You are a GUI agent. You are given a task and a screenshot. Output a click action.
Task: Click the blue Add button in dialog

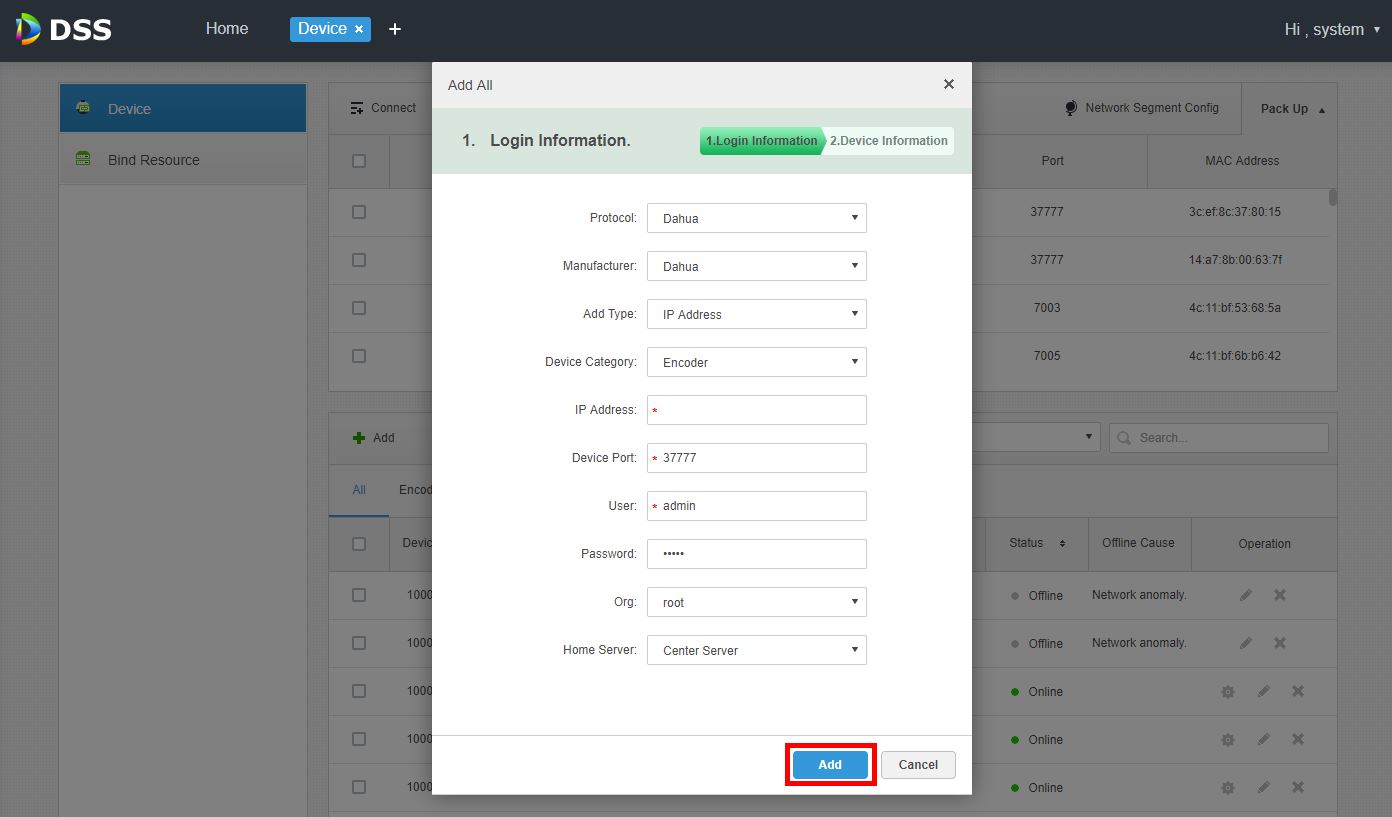(830, 765)
